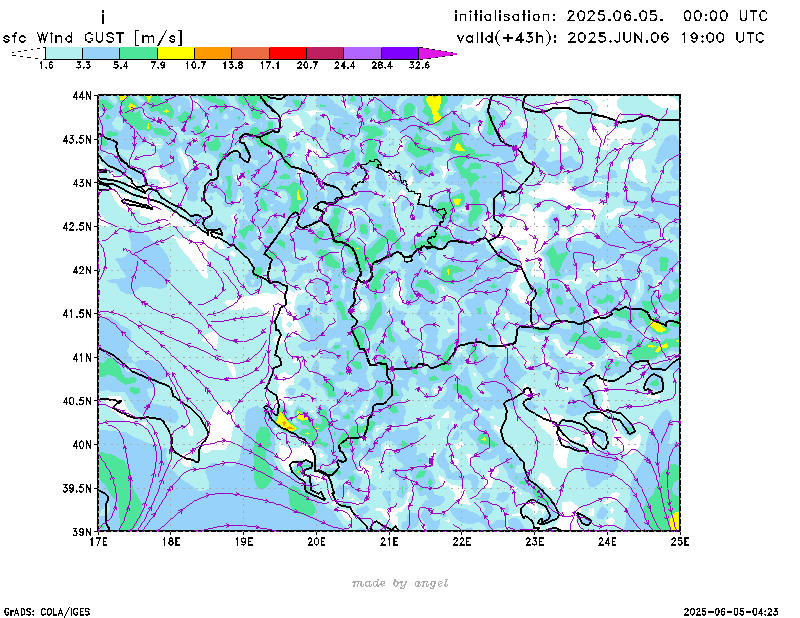Click the yellow 7.9–10.7 legend swatch
The image size is (800, 618).
tap(175, 52)
